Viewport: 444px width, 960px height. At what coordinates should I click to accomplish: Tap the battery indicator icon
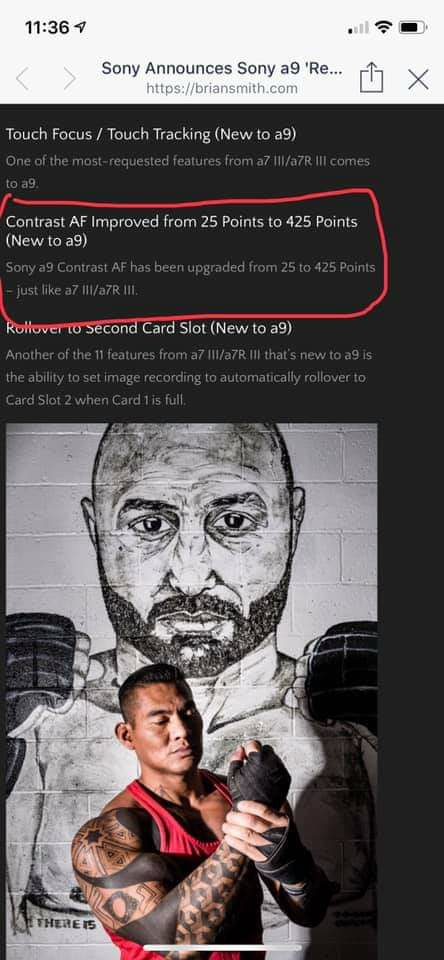[412, 27]
